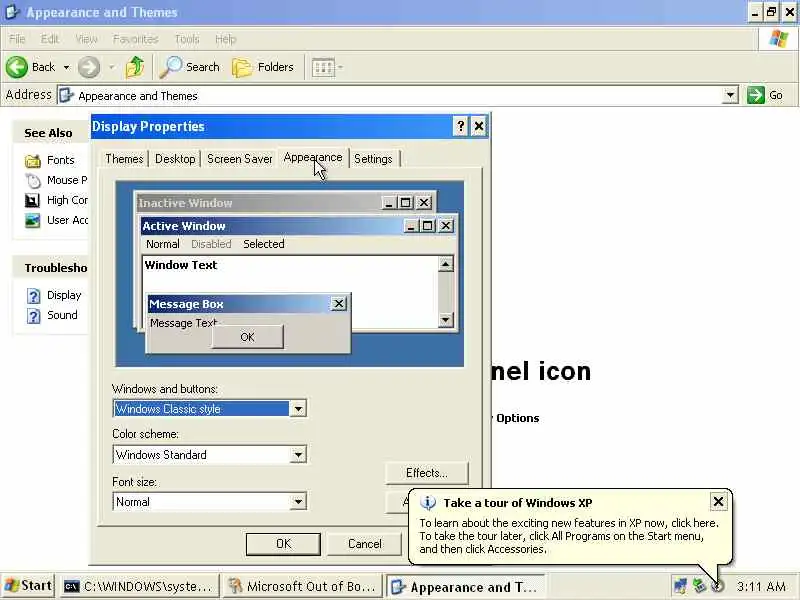
Task: Open Display troubleshooter help icon
Action: click(34, 296)
